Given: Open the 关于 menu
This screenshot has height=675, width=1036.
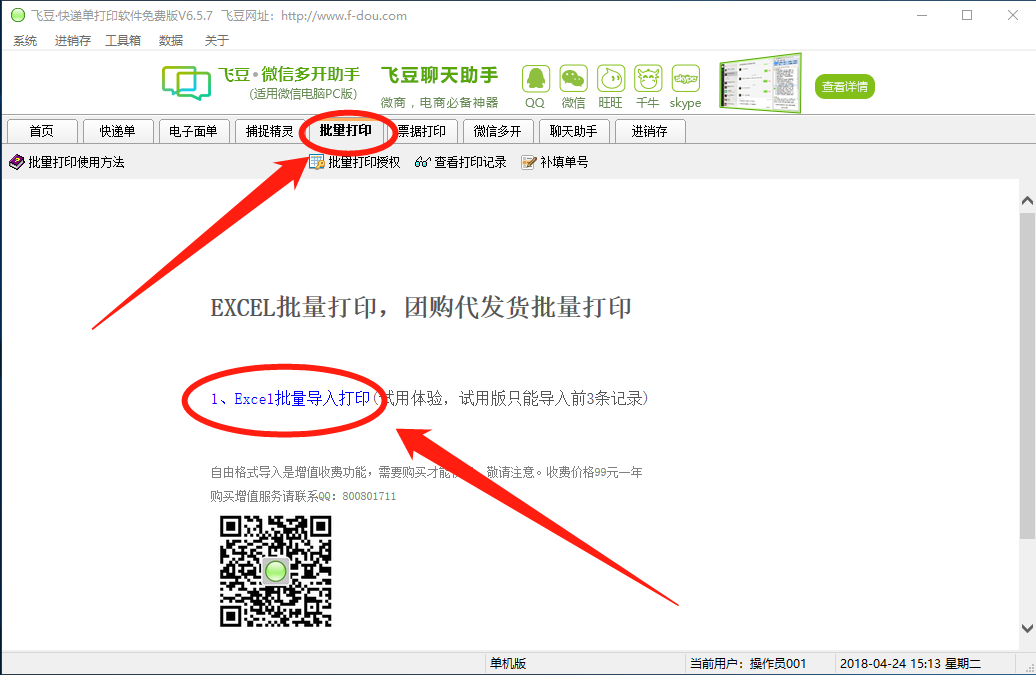Looking at the screenshot, I should coord(217,41).
